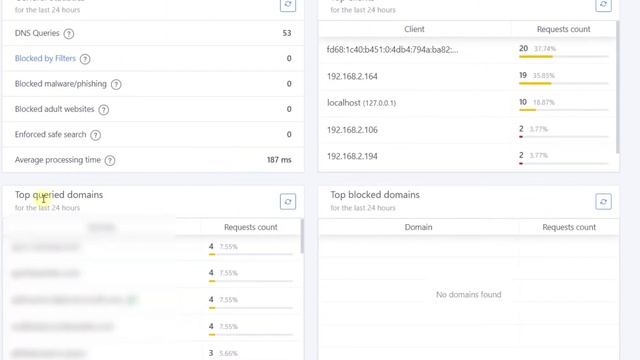Select the localhost (127.0.0.1) client
Viewport: 640px width, 360px height.
click(x=361, y=103)
